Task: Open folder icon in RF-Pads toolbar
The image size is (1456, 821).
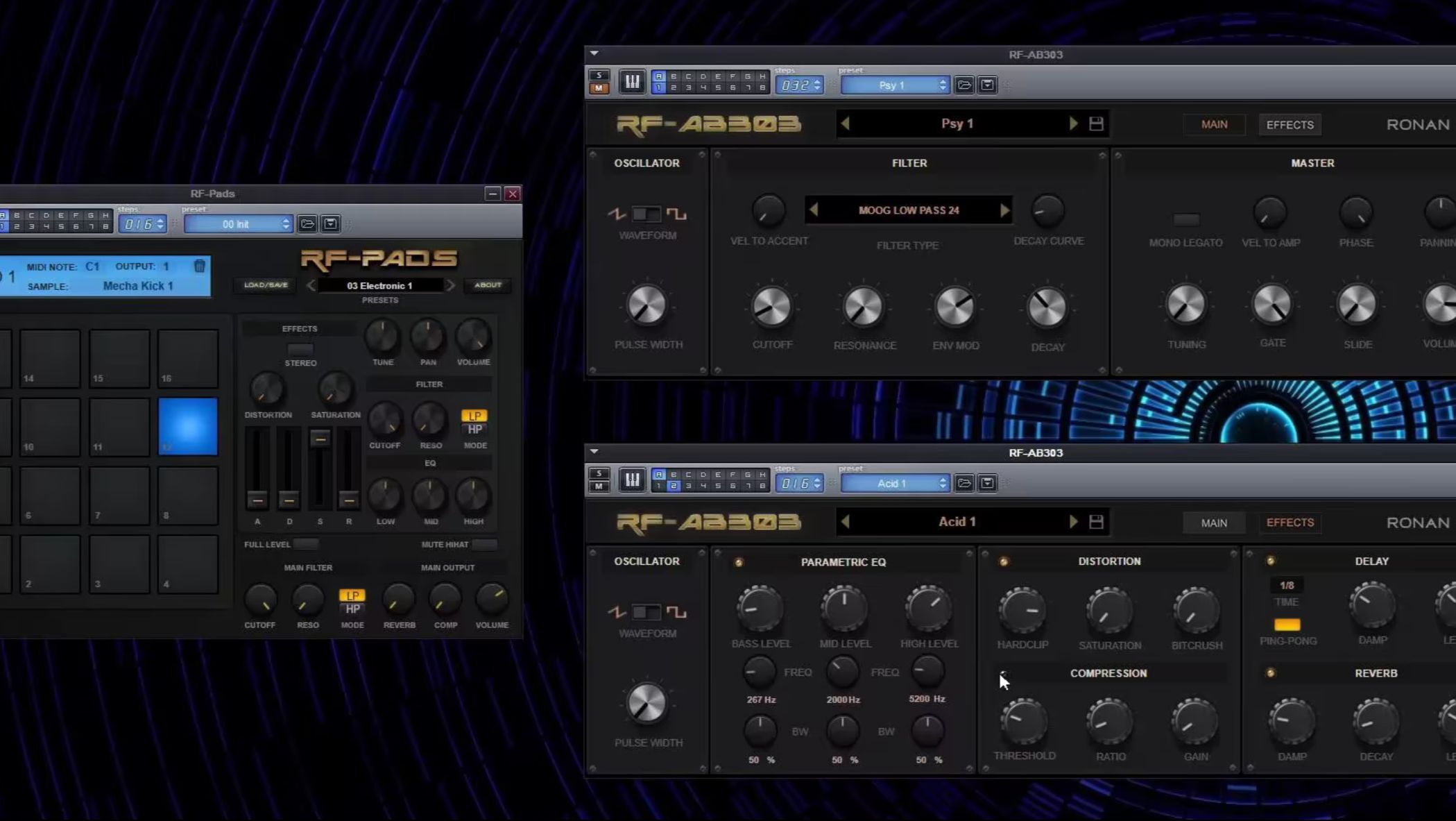Action: [307, 223]
